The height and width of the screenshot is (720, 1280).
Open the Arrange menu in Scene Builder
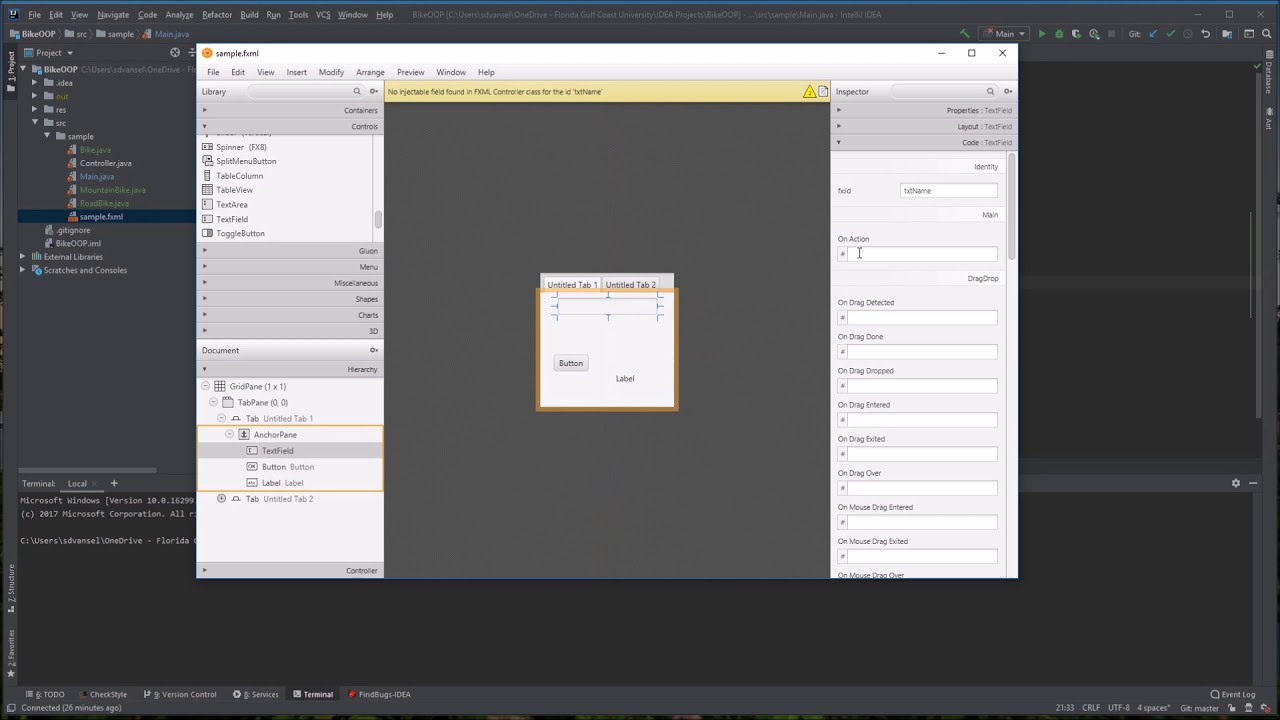coord(370,72)
